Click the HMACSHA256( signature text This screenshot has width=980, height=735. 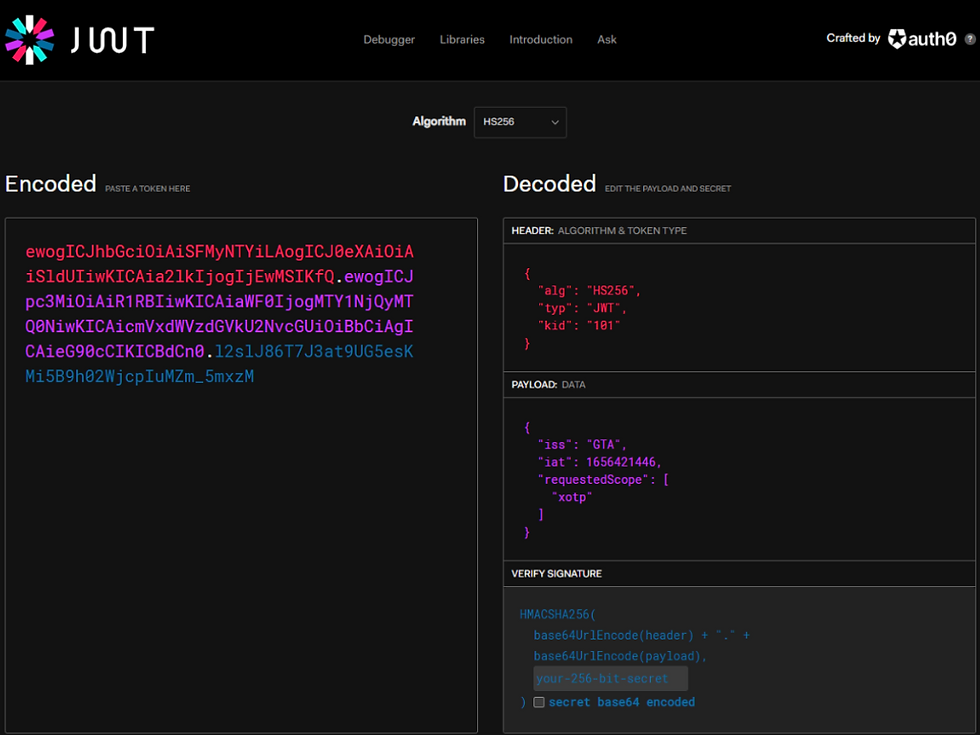tap(558, 614)
